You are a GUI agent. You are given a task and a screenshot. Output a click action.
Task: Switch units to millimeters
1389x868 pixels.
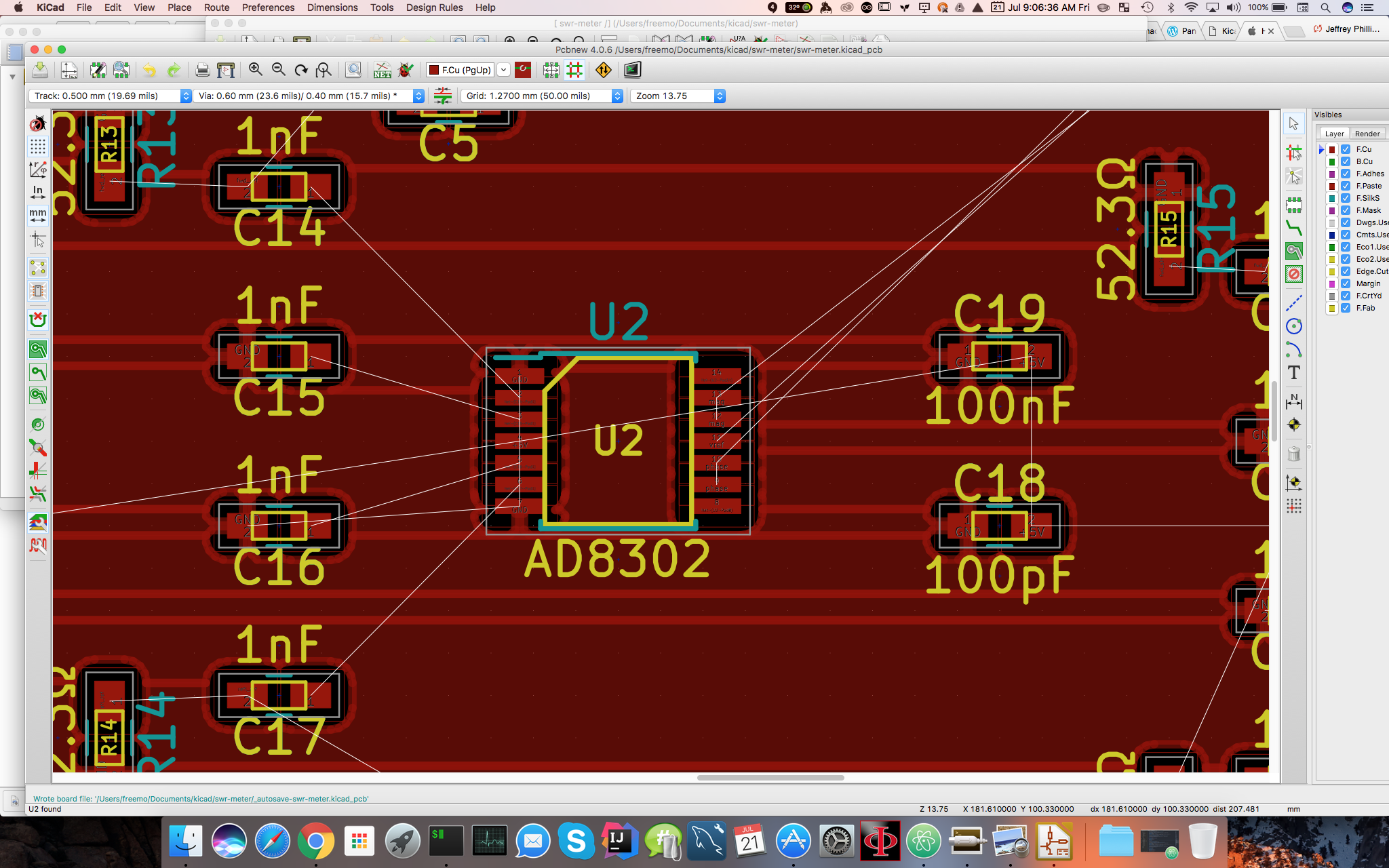point(38,216)
